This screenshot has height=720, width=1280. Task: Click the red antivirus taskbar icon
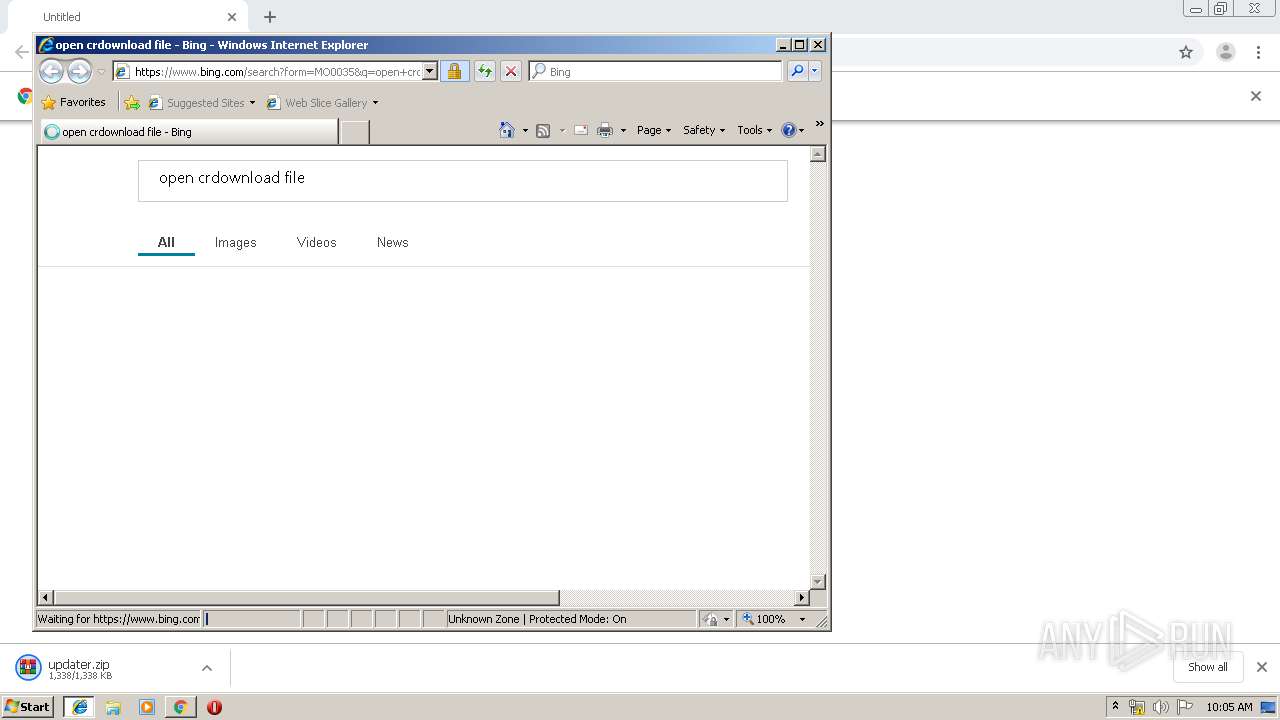(x=214, y=707)
